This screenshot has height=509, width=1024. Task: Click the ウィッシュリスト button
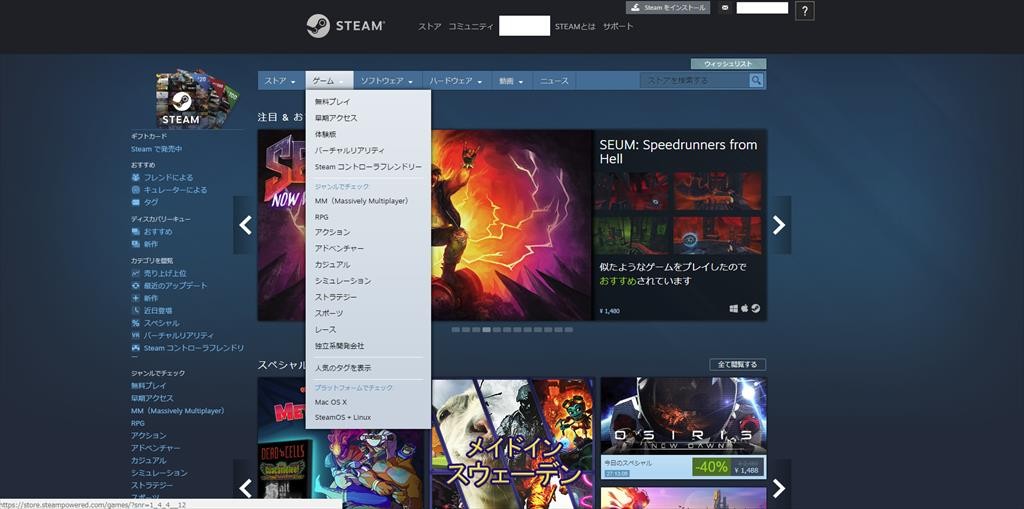tap(728, 64)
